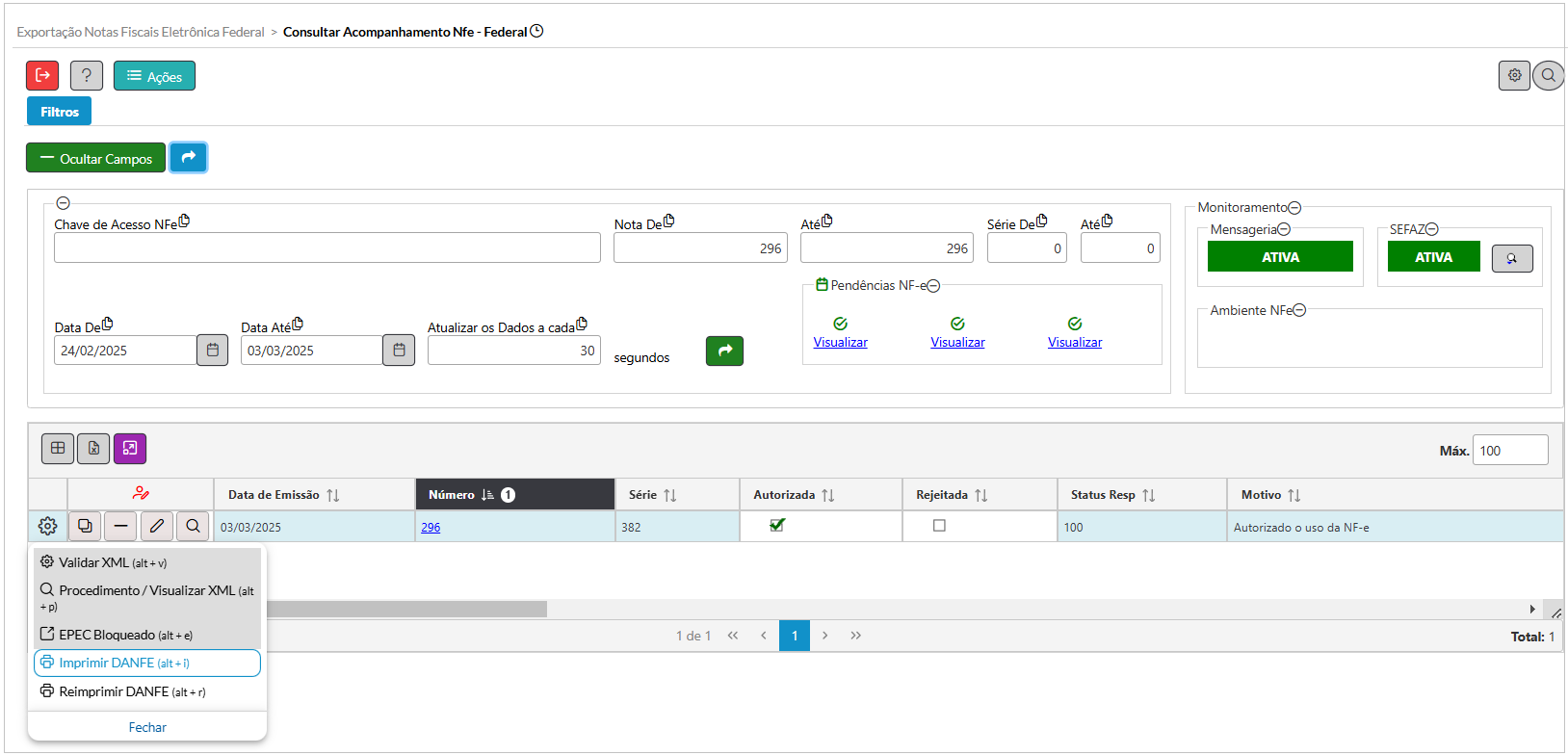Click the pencil edit icon in row
This screenshot has height=755, width=1568.
pyautogui.click(x=157, y=526)
